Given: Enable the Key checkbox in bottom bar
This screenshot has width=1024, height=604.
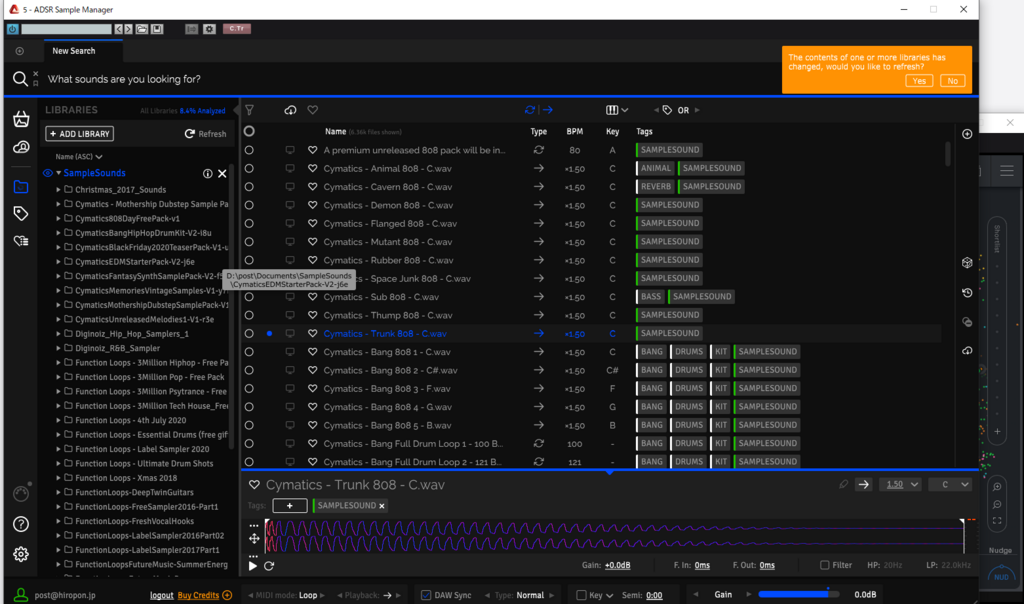Looking at the screenshot, I should (x=581, y=595).
